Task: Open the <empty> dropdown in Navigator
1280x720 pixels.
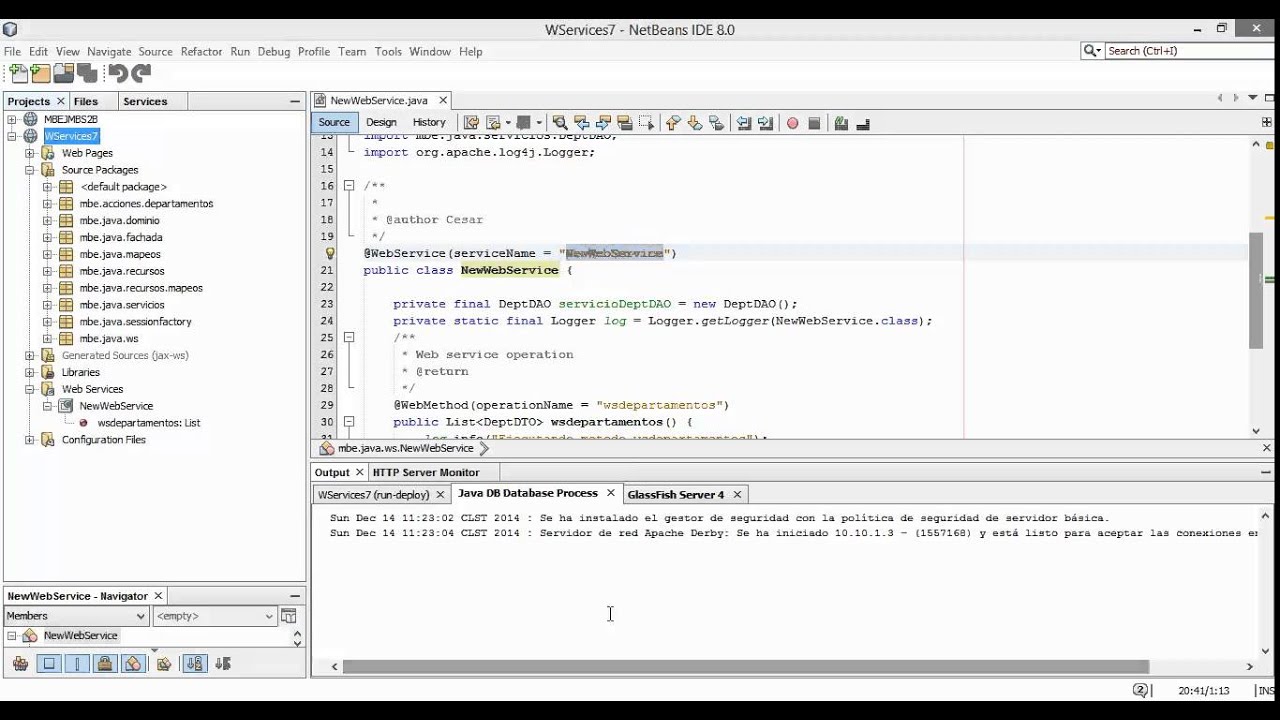Action: coord(214,616)
